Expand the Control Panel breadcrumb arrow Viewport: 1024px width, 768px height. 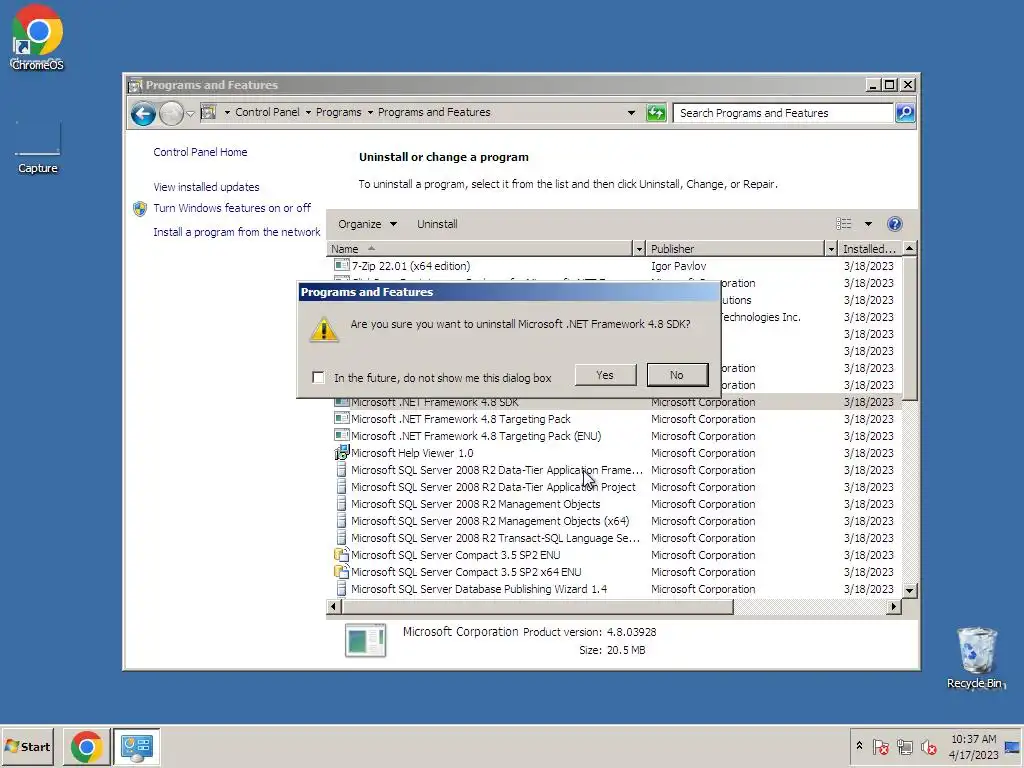click(x=308, y=112)
